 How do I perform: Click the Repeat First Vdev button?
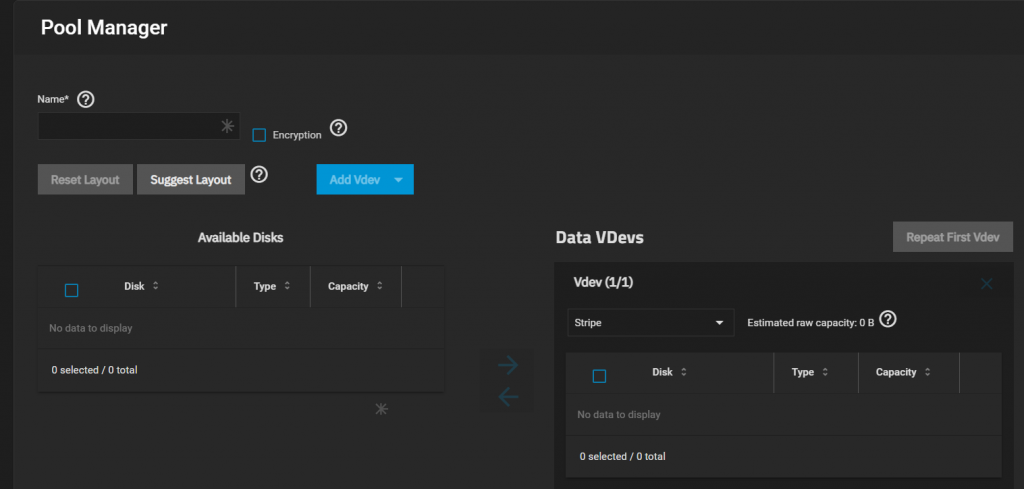953,237
